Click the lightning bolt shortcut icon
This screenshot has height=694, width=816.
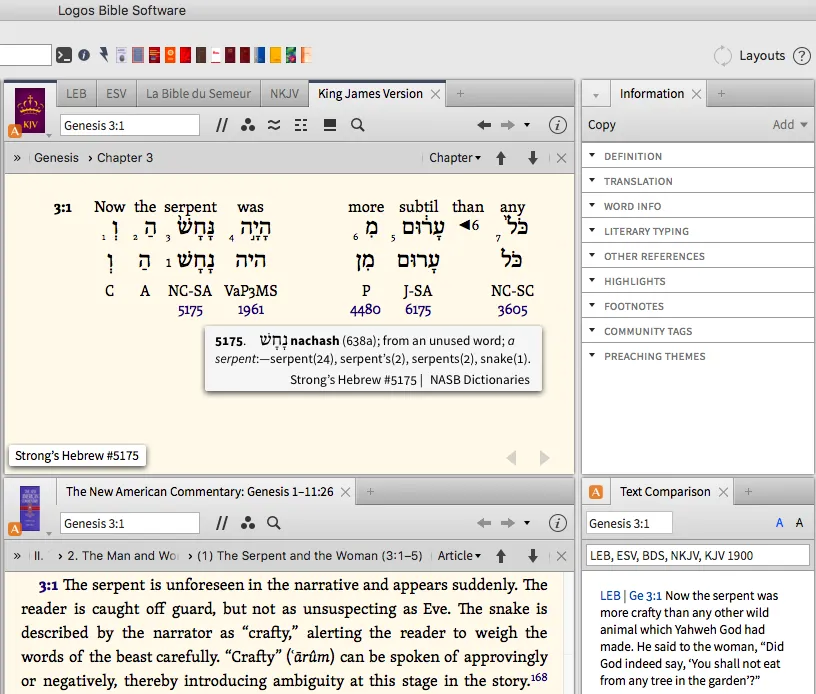point(104,54)
